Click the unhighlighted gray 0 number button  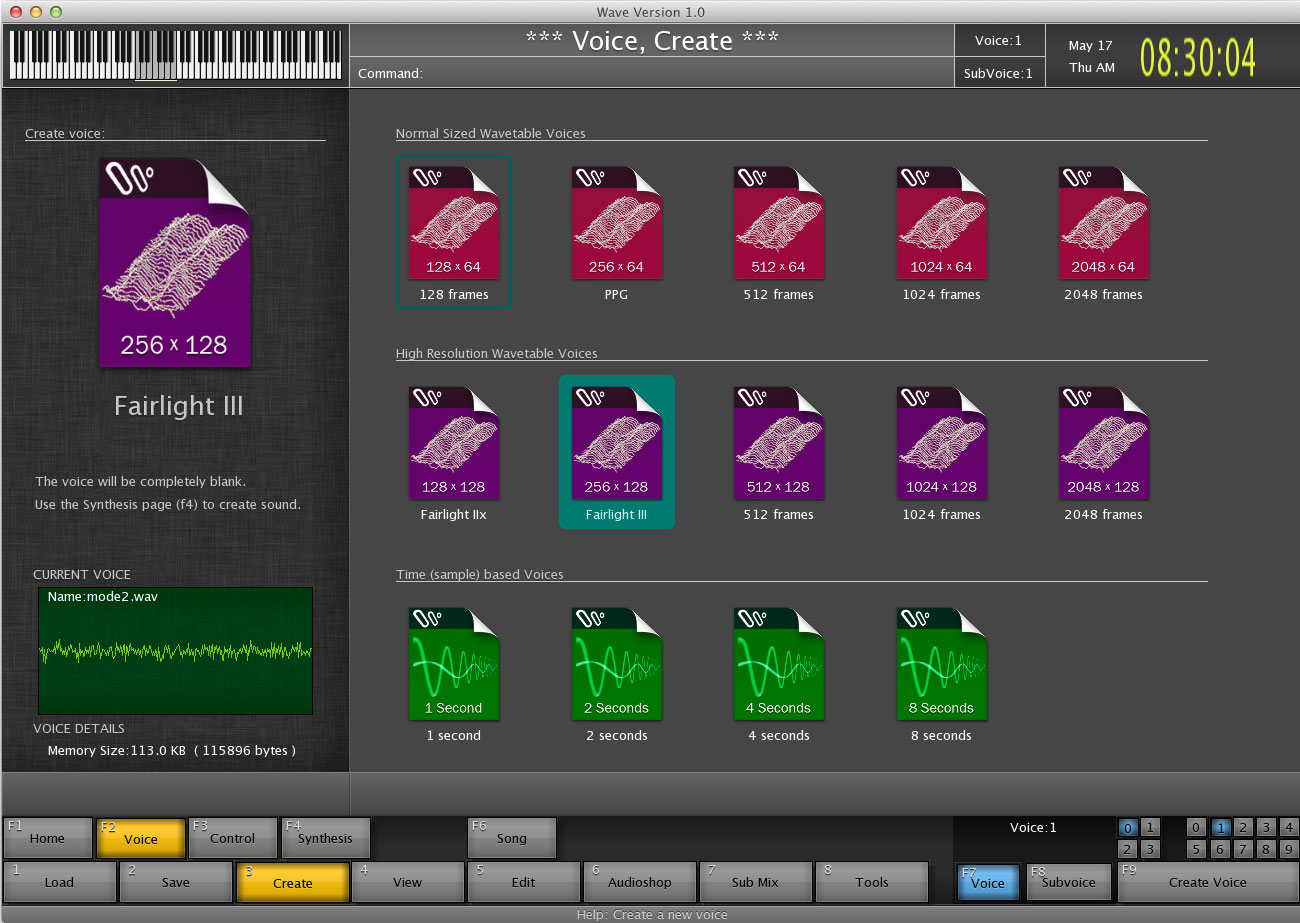click(1197, 827)
